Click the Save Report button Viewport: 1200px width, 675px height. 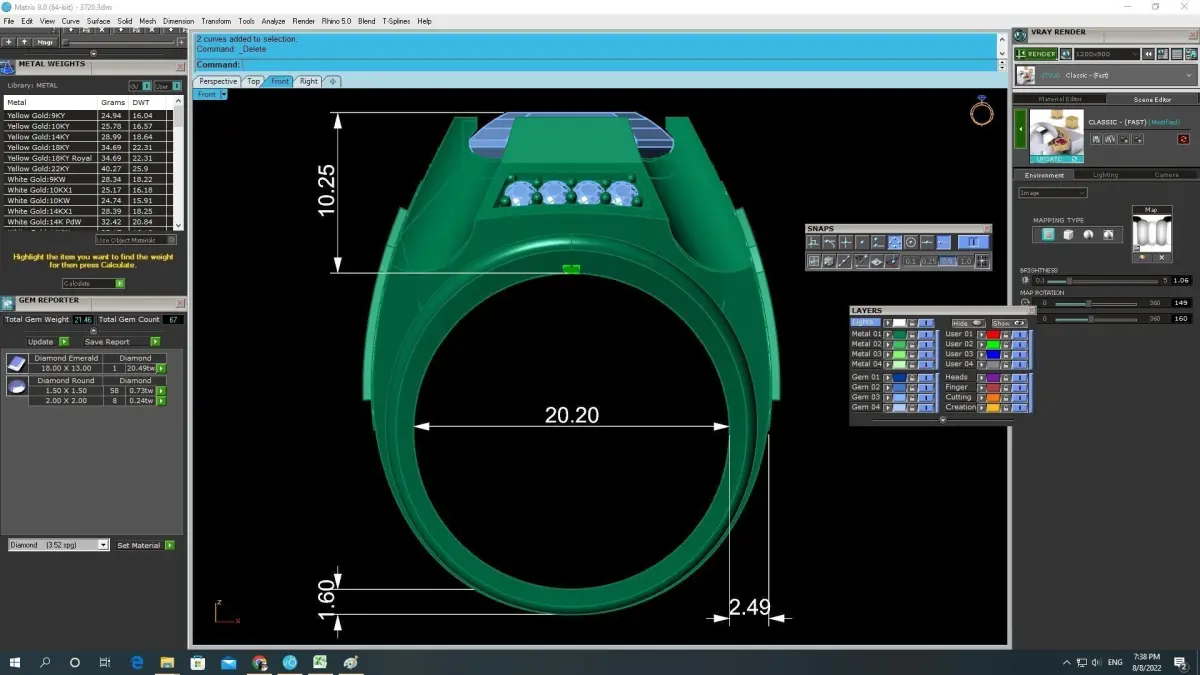click(121, 342)
